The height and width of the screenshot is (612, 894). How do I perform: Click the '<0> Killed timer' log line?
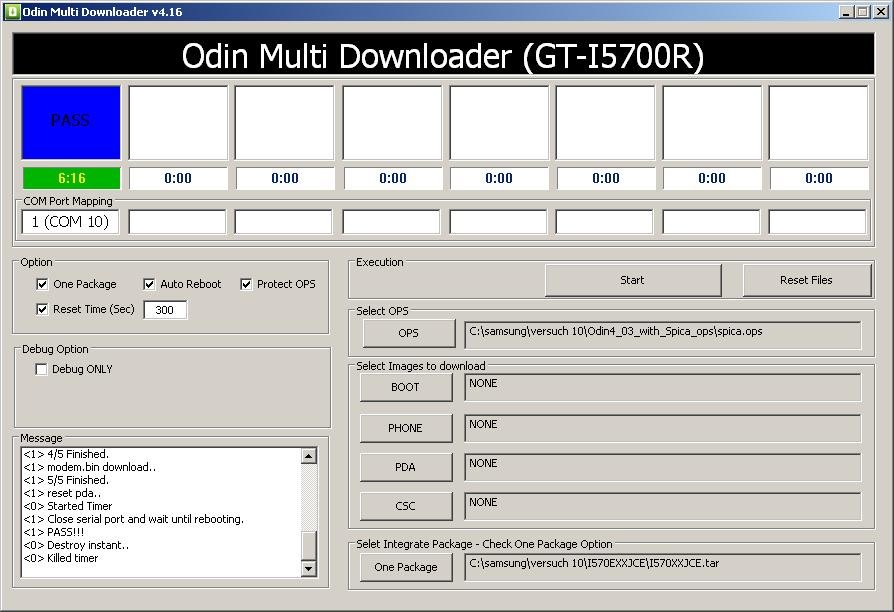pyautogui.click(x=60, y=558)
